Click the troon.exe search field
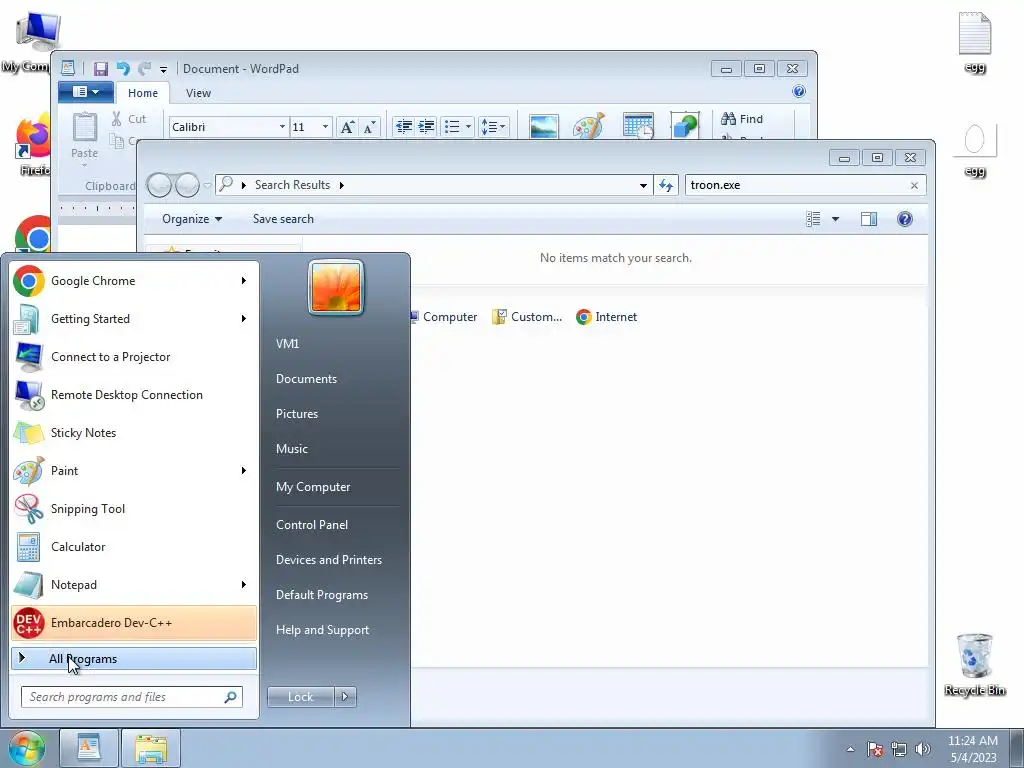This screenshot has width=1024, height=768. pos(796,185)
